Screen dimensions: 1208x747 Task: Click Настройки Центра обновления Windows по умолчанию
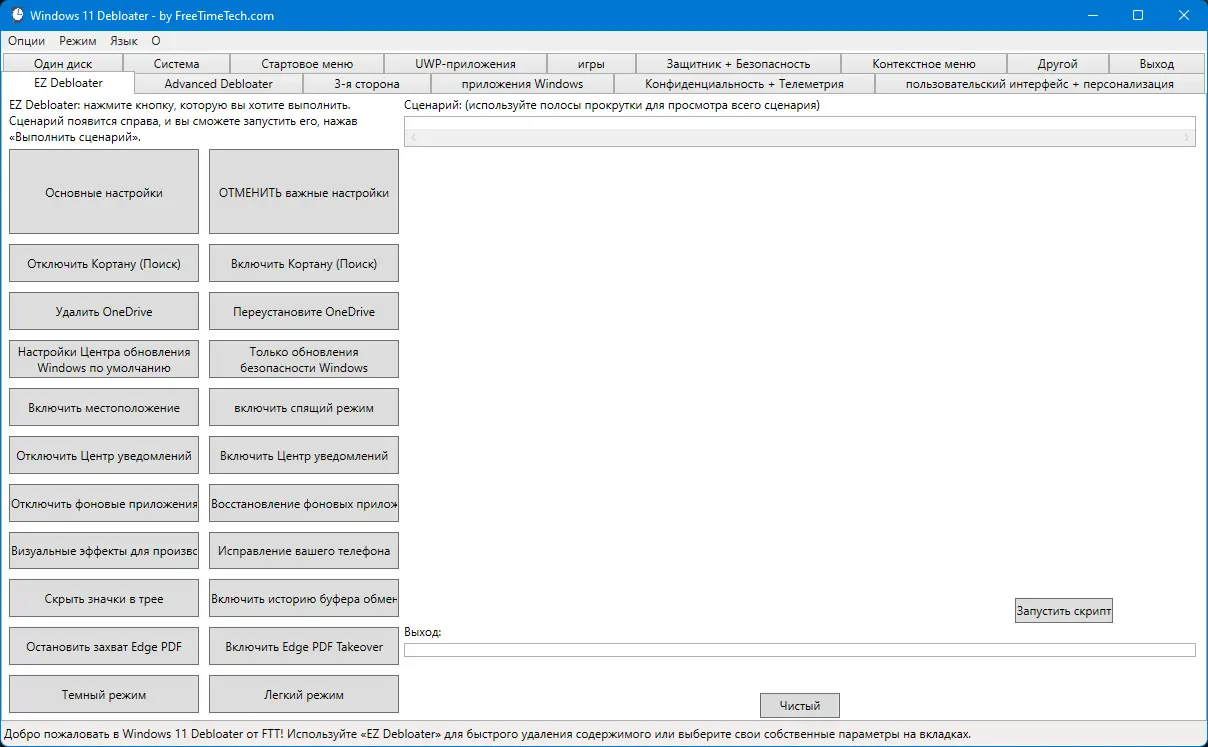click(x=104, y=359)
